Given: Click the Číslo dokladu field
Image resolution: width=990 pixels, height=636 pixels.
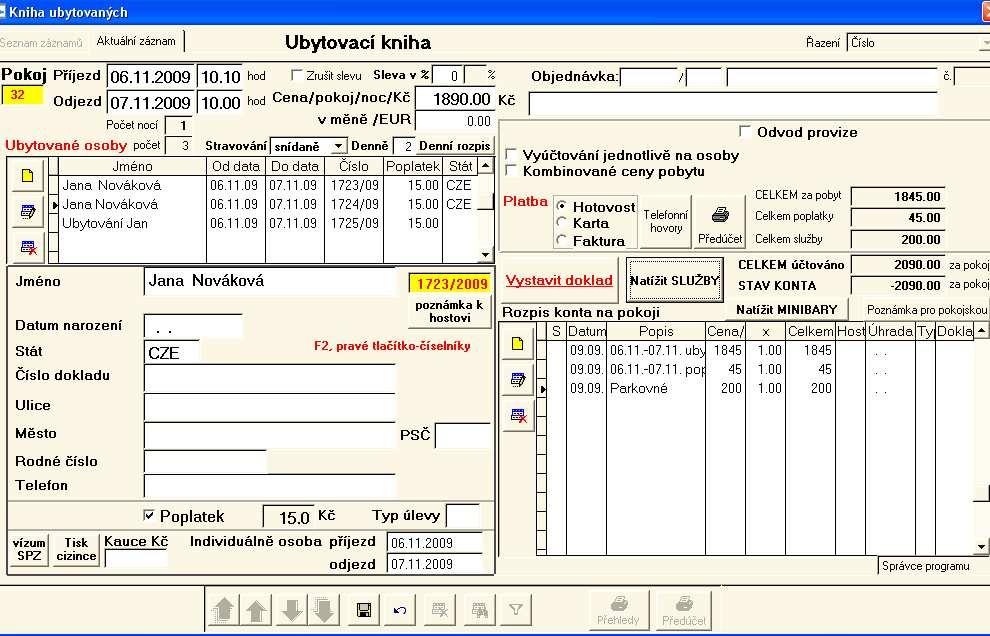Looking at the screenshot, I should 270,378.
